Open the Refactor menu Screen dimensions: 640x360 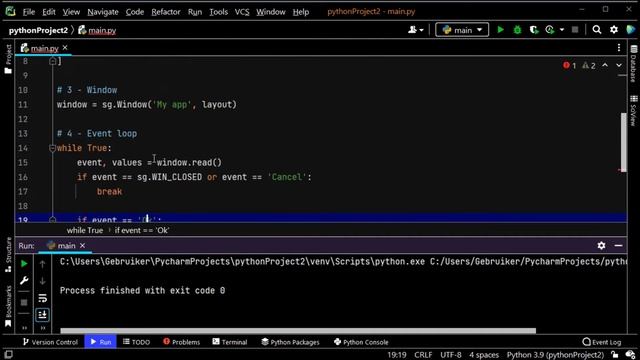[x=166, y=12]
